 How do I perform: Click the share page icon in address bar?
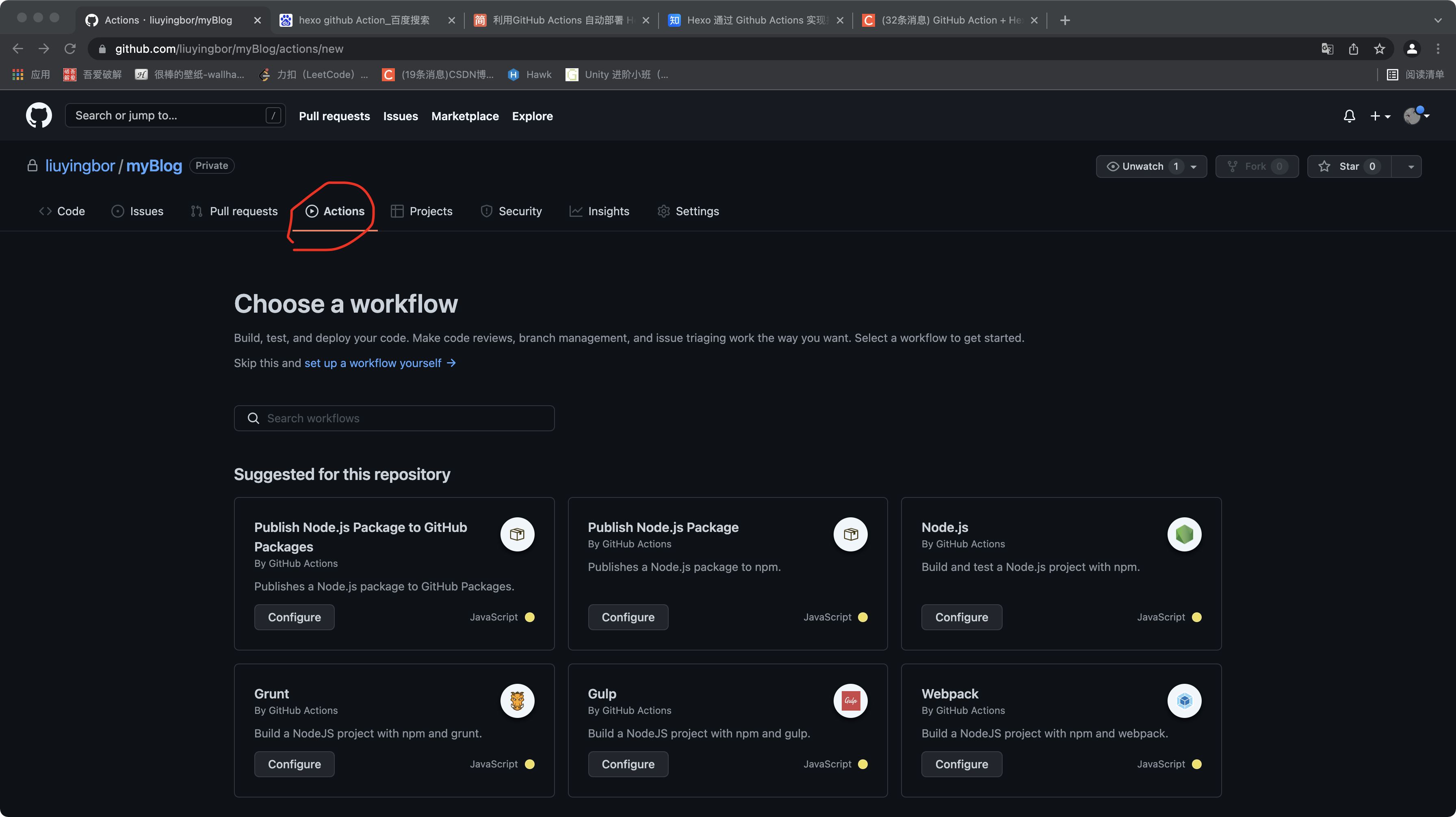[x=1354, y=49]
